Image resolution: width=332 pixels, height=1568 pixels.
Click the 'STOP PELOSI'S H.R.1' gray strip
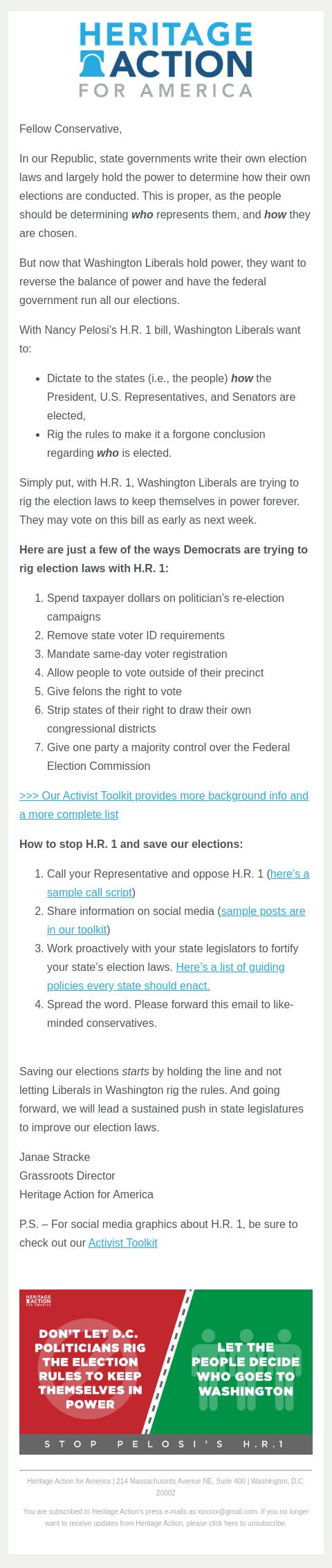pos(166,1444)
